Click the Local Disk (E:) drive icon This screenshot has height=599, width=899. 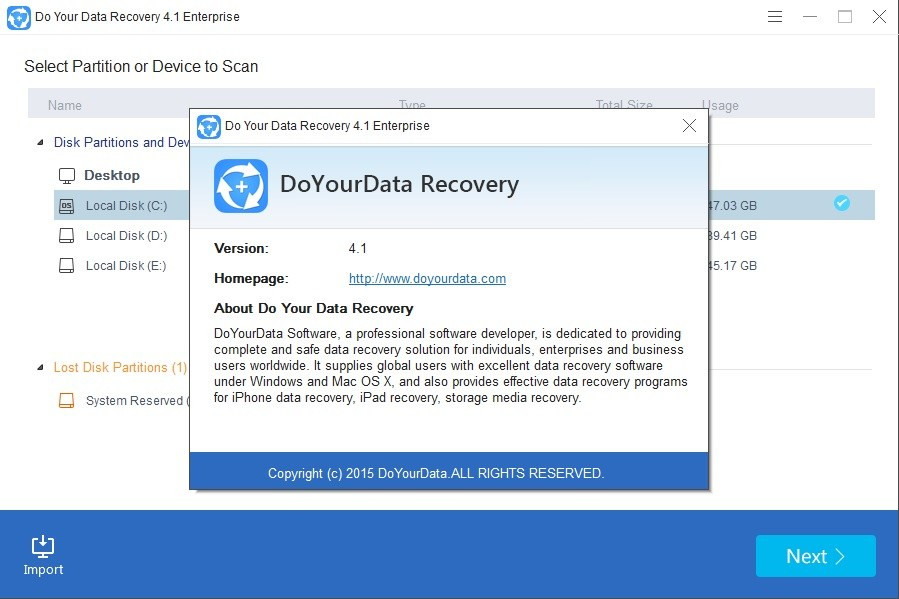[67, 265]
